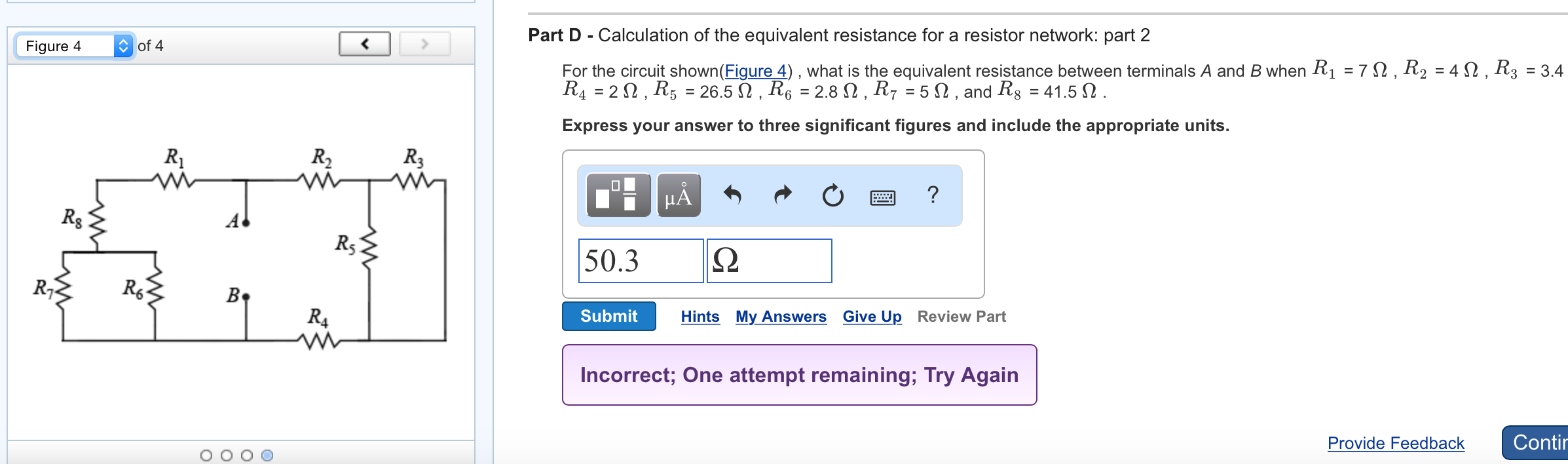Open the µÅ units symbols menu
1568x464 pixels.
[x=679, y=195]
